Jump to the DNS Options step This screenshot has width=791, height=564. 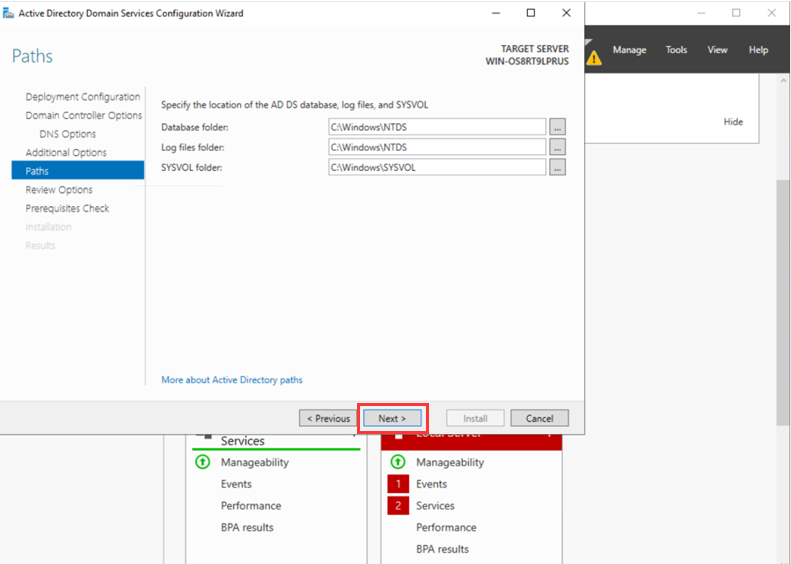(68, 134)
